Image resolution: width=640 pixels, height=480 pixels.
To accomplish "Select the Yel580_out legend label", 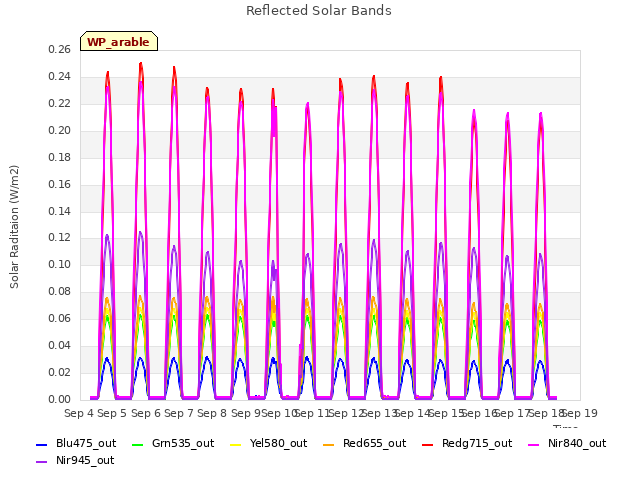I will (x=278, y=443).
